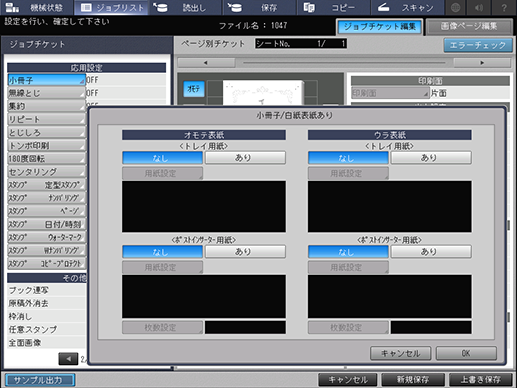The width and height of the screenshot is (517, 388).
Task: Run the エラーチェック error check
Action: click(478, 45)
